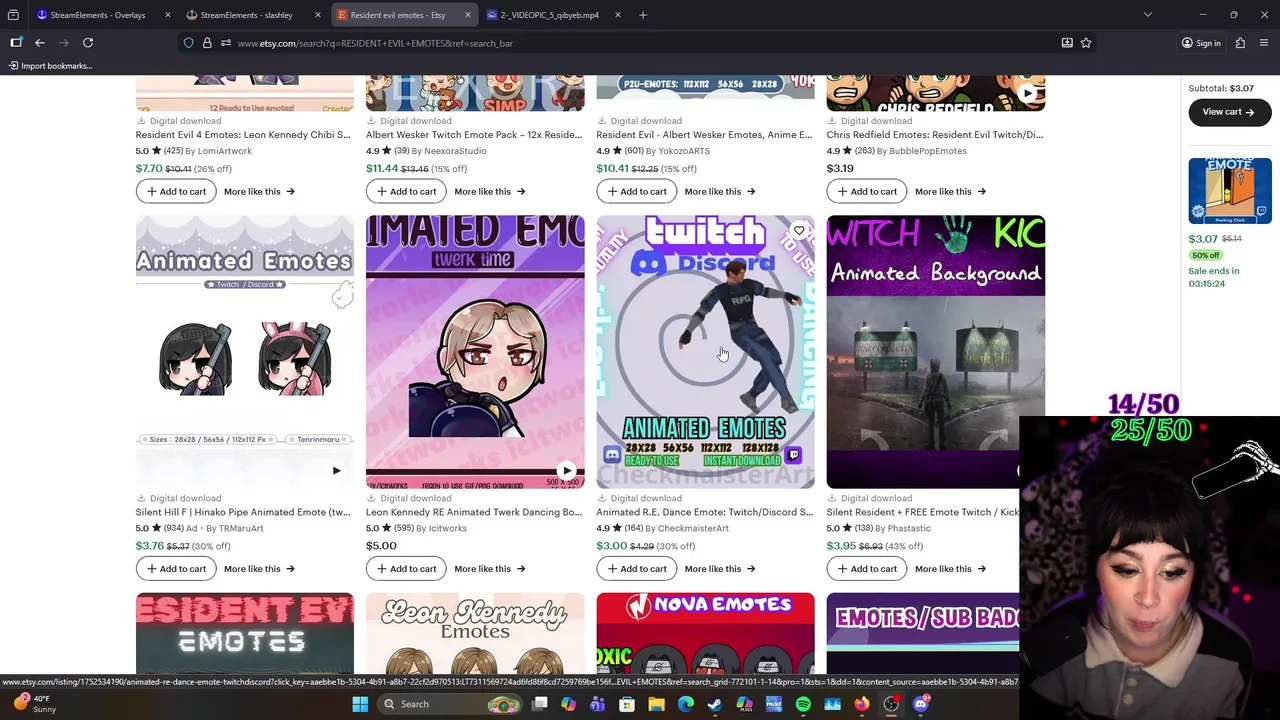
Task: Reload the page with the refresh icon
Action: [x=88, y=43]
